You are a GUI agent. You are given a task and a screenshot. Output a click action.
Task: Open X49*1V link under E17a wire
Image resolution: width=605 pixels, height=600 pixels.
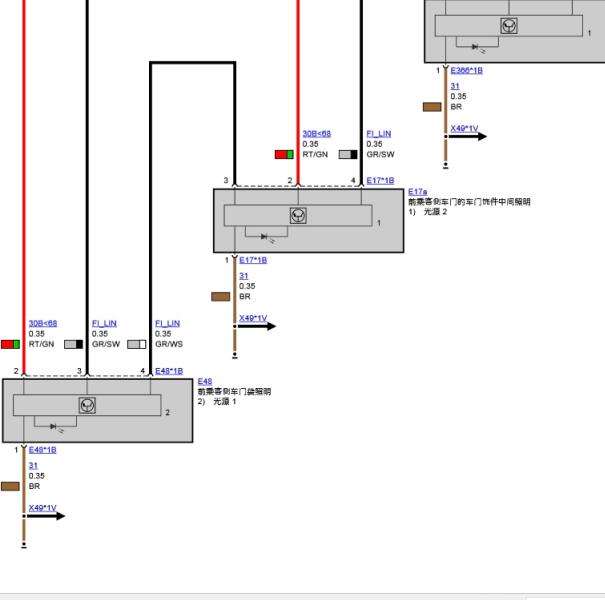pyautogui.click(x=253, y=318)
